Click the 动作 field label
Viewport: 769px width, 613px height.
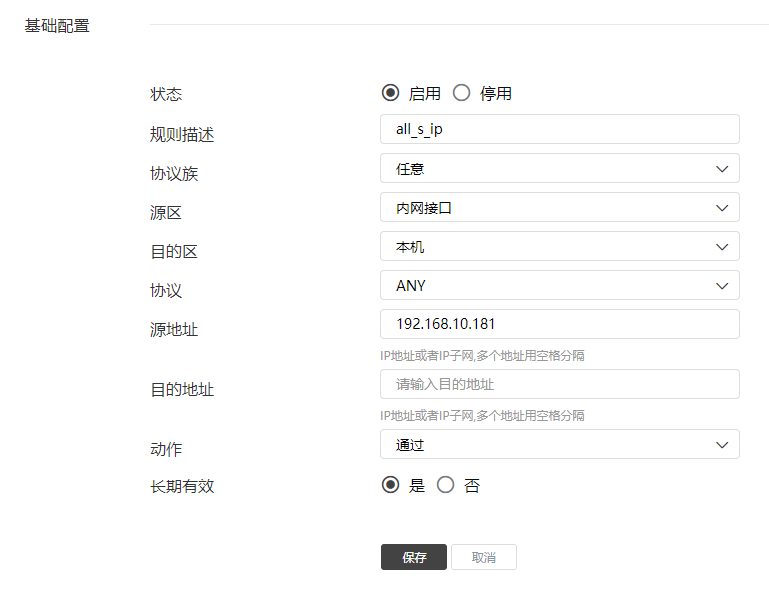point(166,450)
